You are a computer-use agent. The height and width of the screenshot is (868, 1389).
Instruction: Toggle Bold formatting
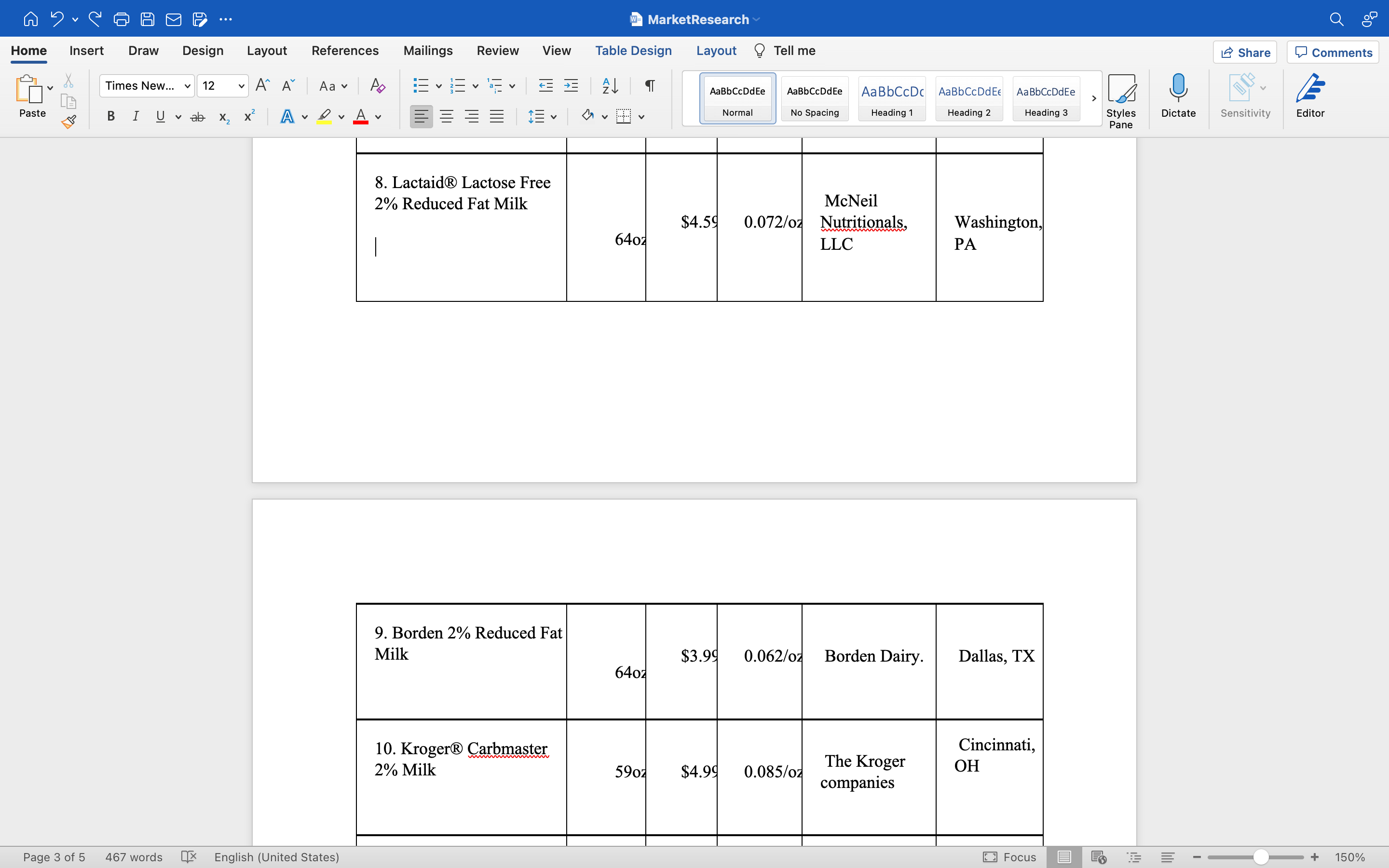pos(111,117)
